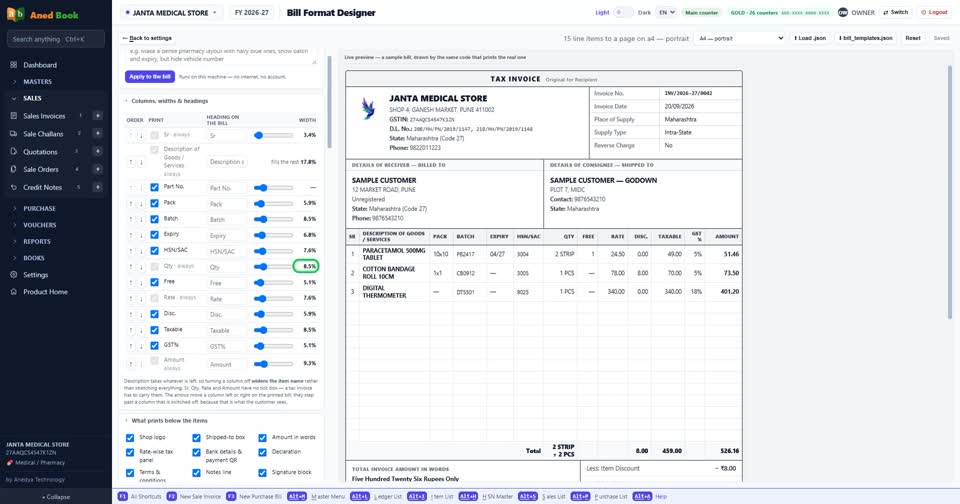
Task: Add new Sales Invoice with plus icon
Action: 97,116
